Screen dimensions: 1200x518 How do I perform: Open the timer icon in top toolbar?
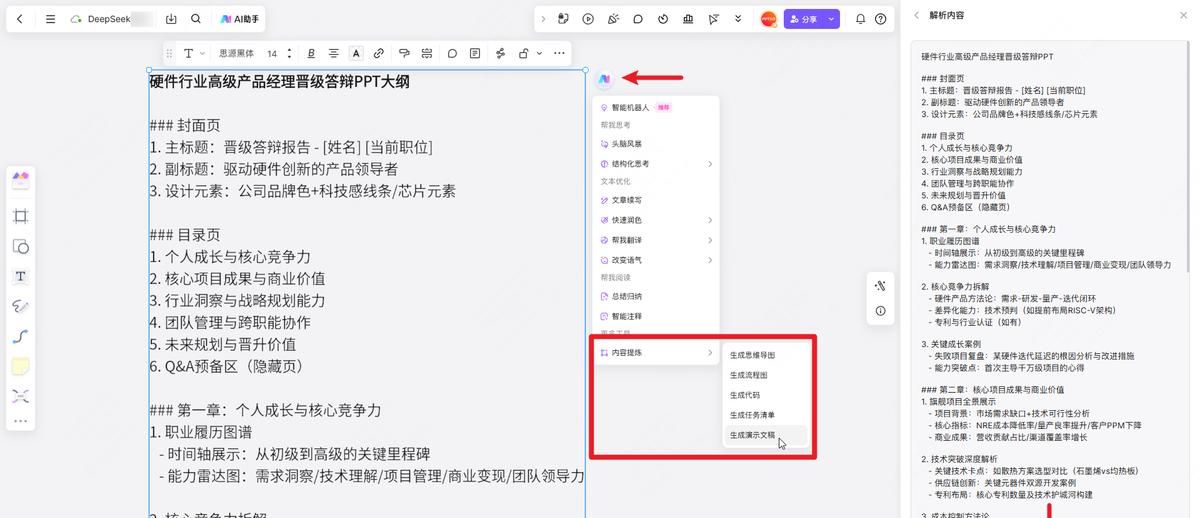click(663, 19)
